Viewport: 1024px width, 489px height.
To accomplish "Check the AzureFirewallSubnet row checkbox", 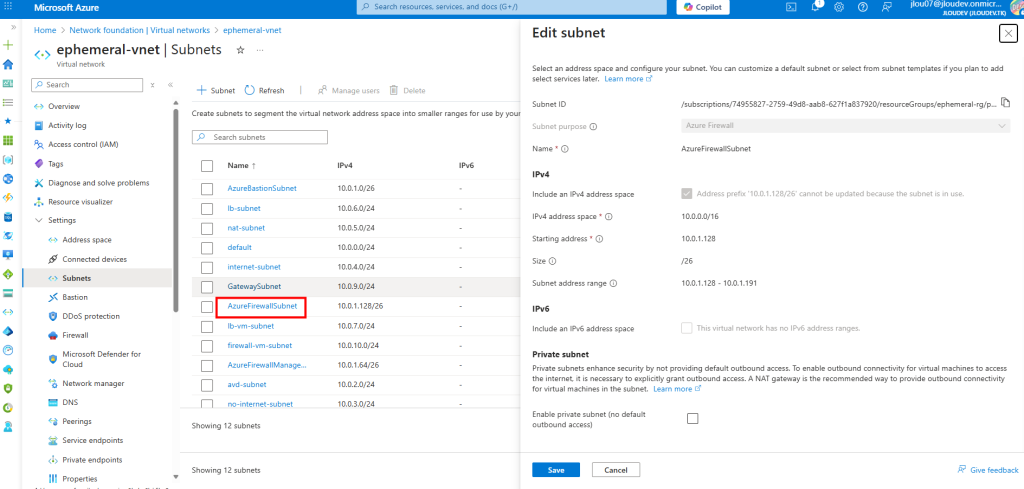I will 207,306.
